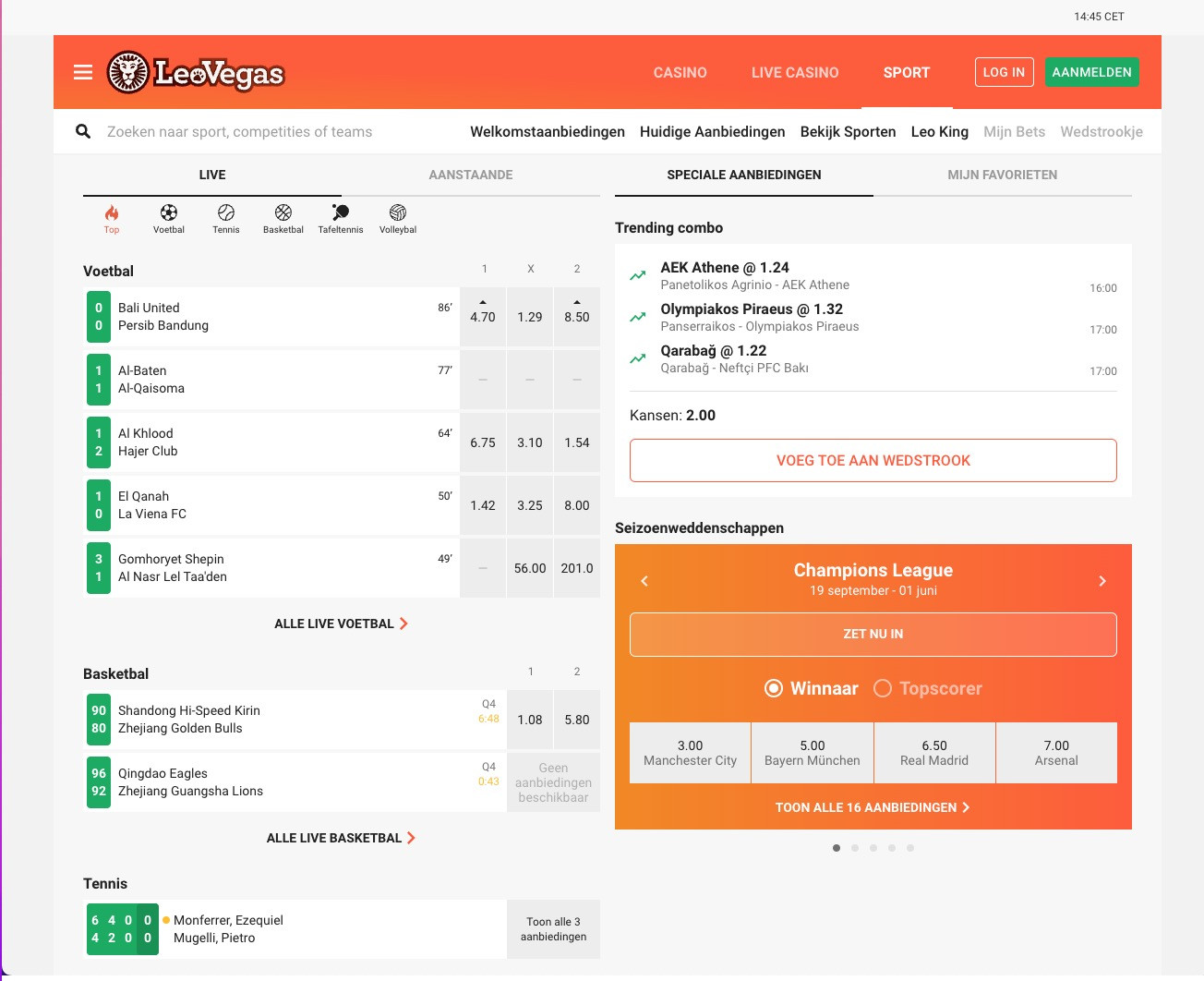1204x981 pixels.
Task: Select the Winnaar radio button
Action: [774, 688]
